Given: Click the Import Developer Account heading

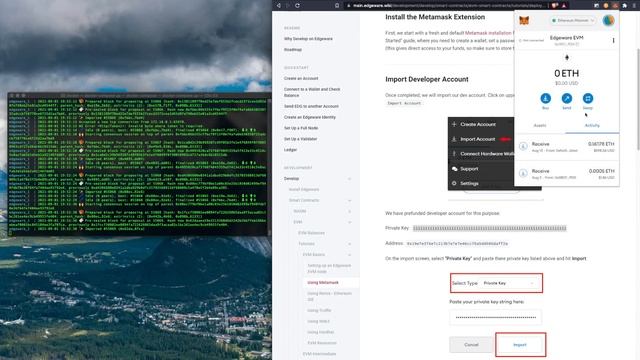Looking at the screenshot, I should click(x=427, y=79).
